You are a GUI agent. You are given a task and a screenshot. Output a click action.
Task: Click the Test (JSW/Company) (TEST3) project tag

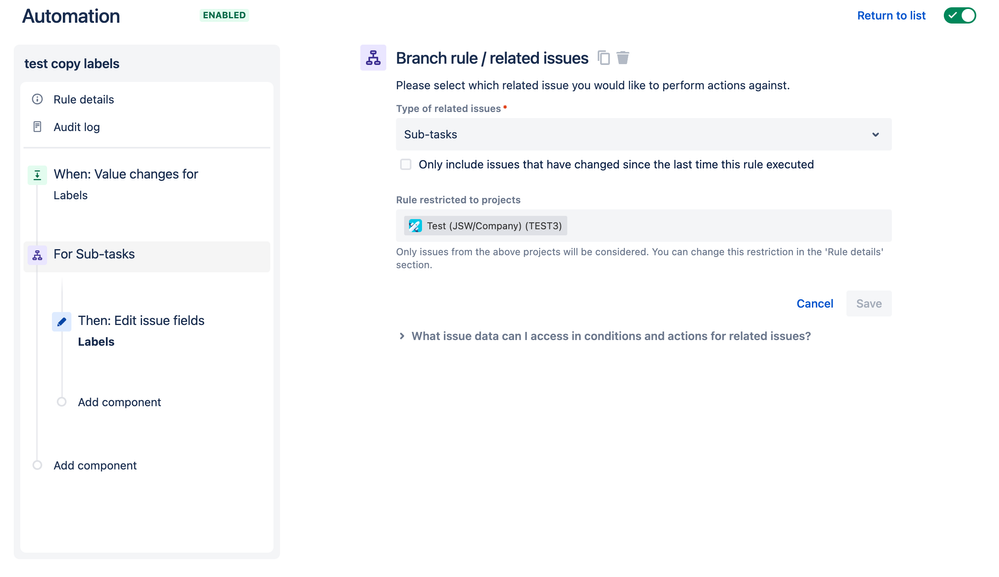(485, 225)
